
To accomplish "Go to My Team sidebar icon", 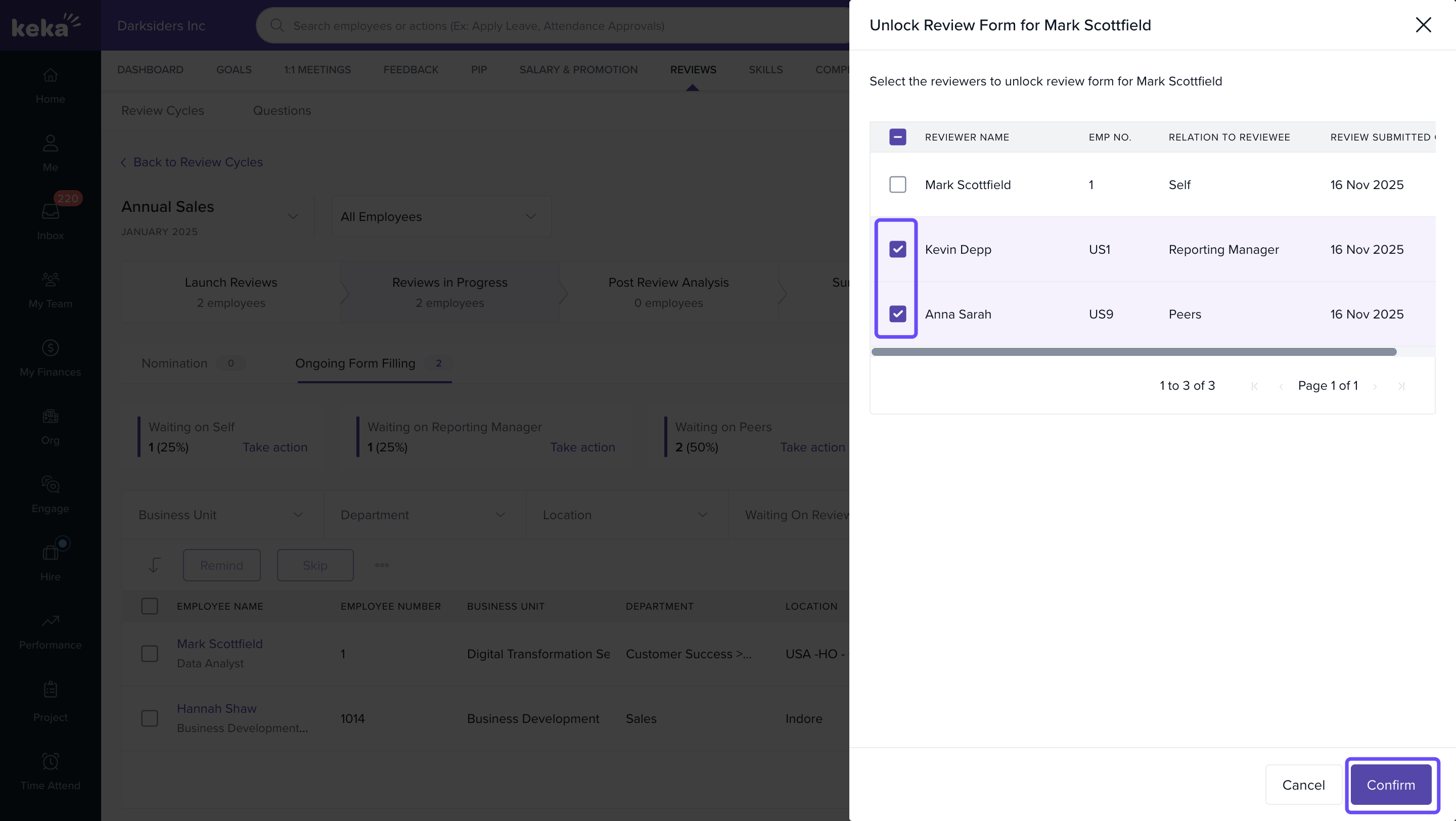I will pyautogui.click(x=51, y=279).
